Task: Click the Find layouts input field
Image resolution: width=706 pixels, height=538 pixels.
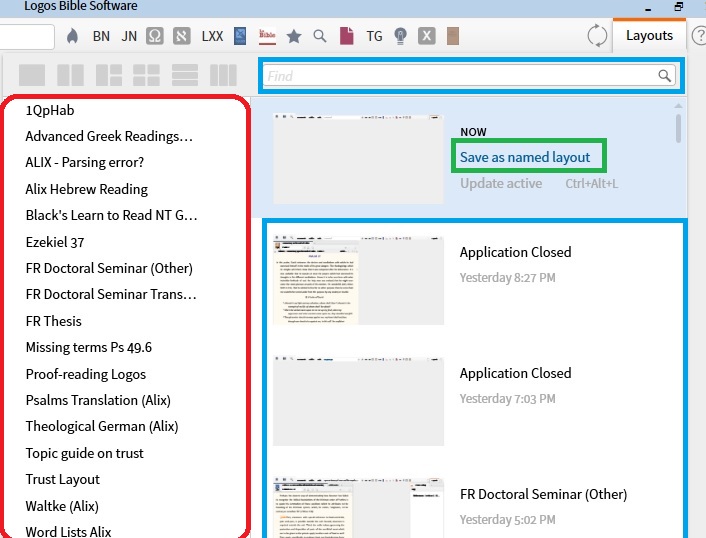Action: point(469,76)
